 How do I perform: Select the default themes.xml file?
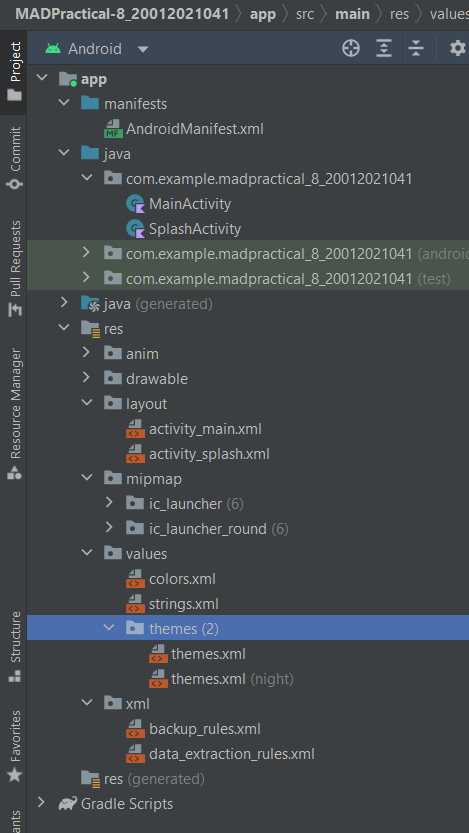[208, 654]
